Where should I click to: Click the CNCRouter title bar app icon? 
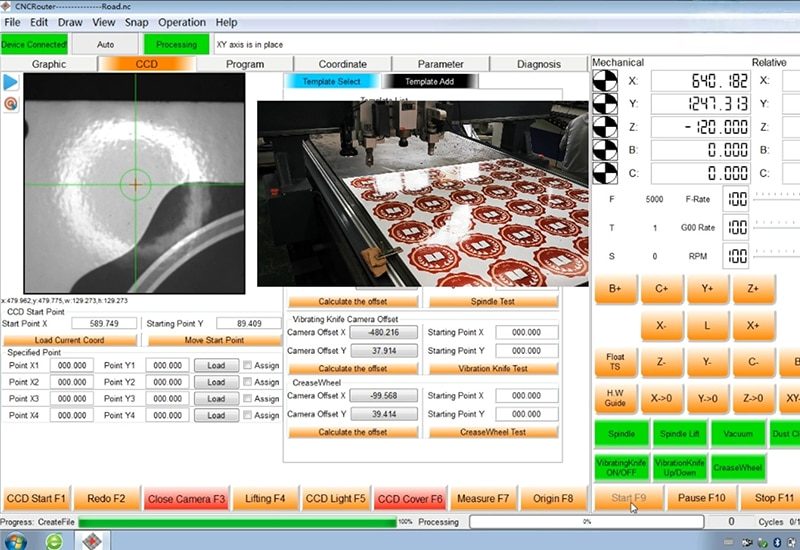(x=6, y=6)
